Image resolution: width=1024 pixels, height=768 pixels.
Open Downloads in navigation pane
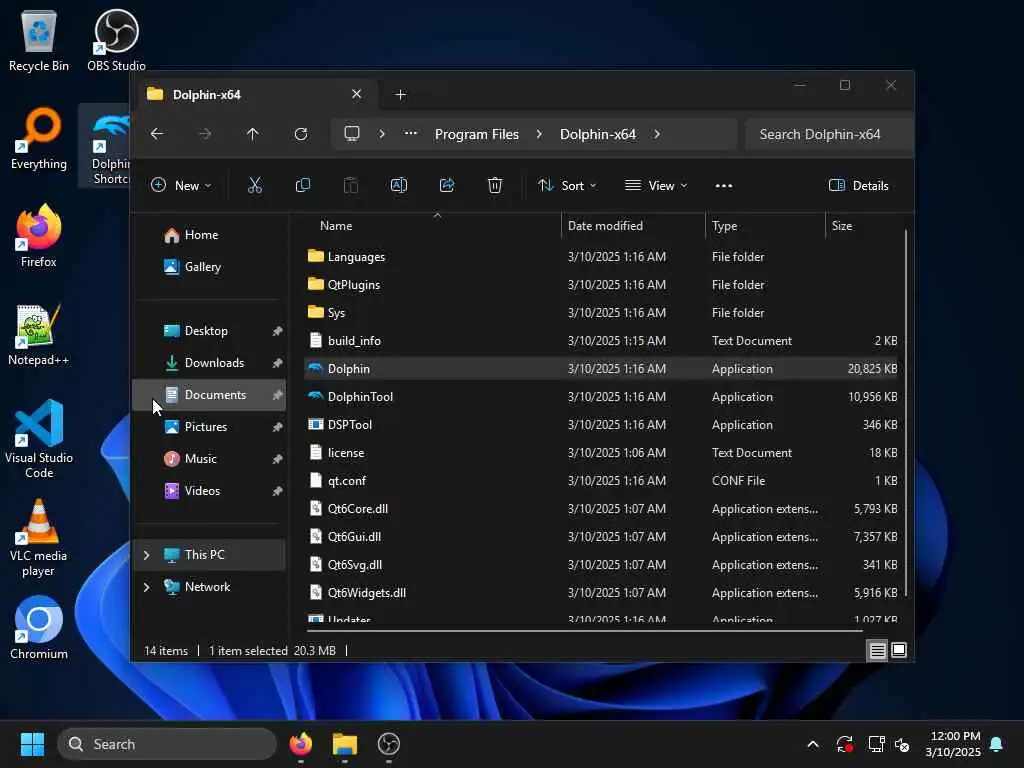[209, 363]
